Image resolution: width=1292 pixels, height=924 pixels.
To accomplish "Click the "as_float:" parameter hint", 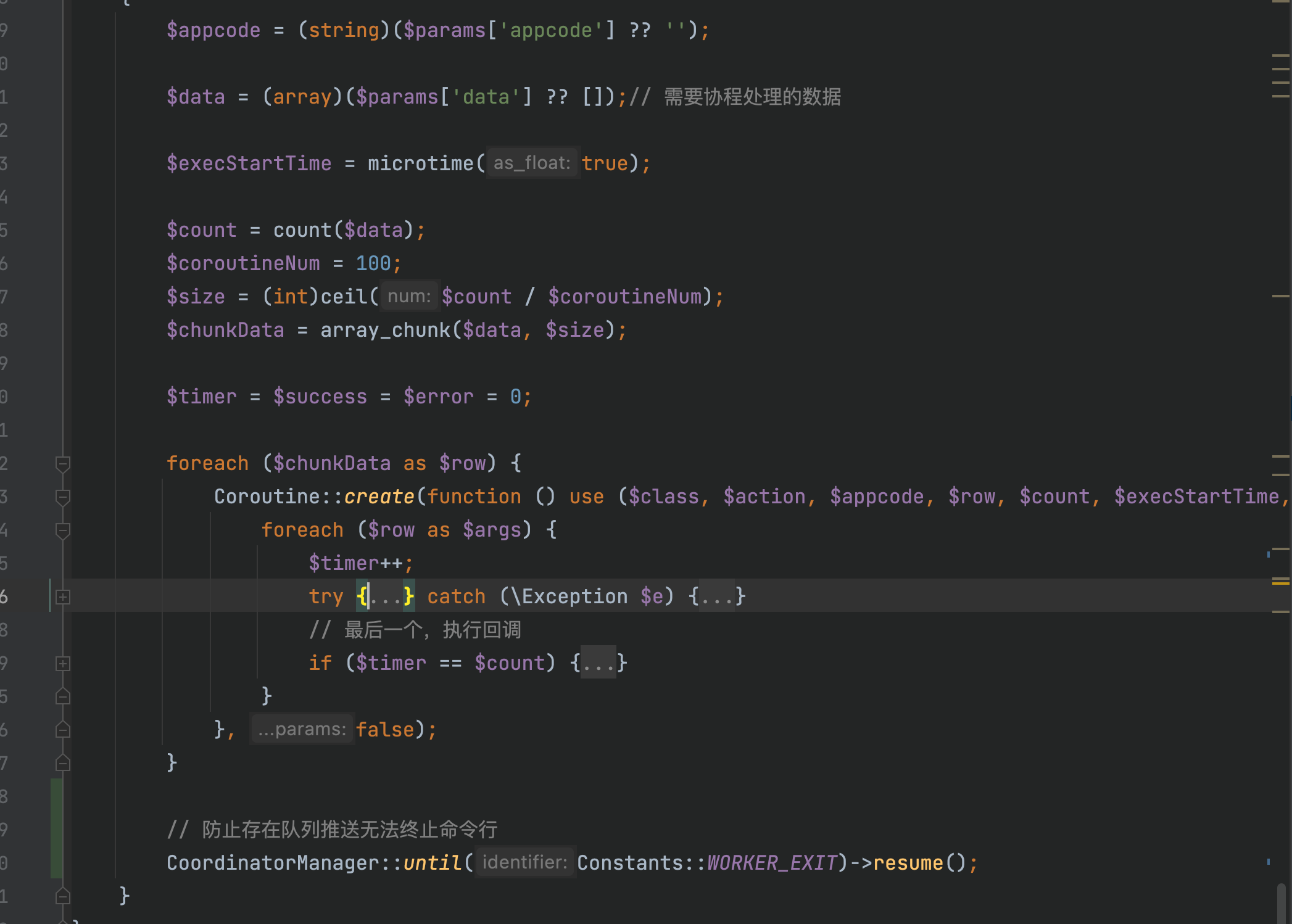I will [532, 162].
